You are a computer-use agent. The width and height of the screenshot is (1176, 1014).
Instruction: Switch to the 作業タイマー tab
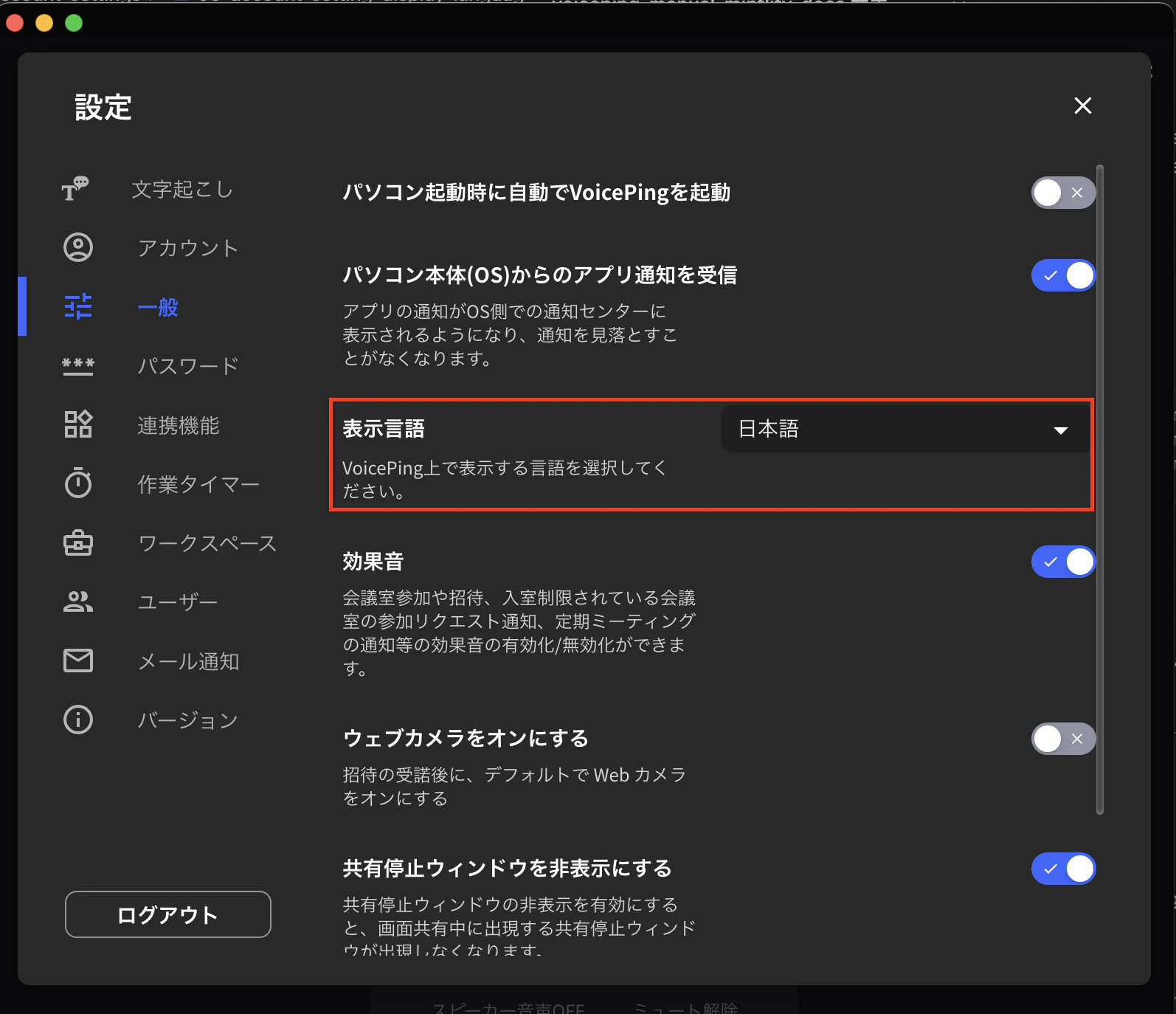tap(198, 484)
